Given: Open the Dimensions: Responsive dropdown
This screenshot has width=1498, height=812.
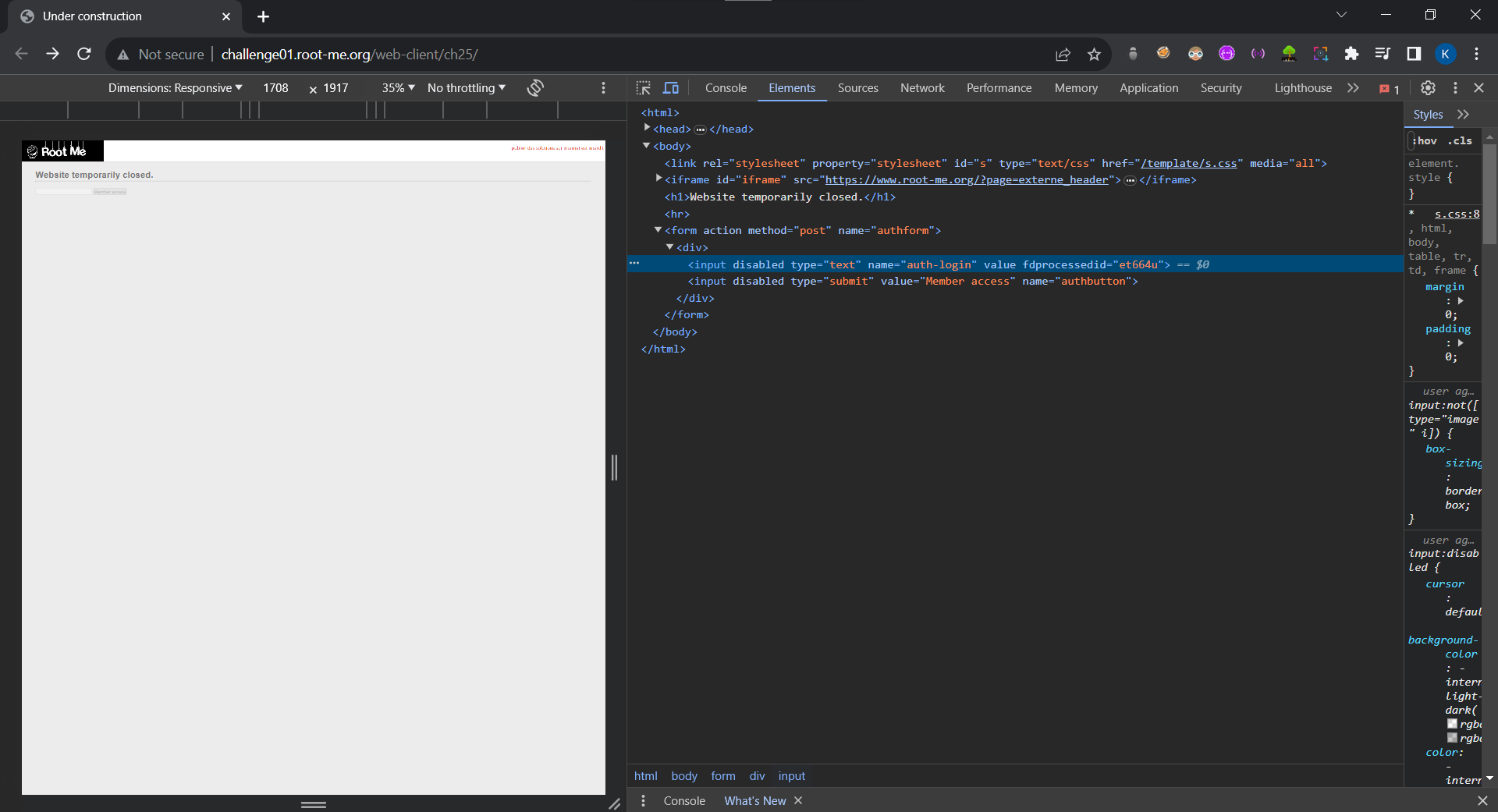Looking at the screenshot, I should 175,88.
